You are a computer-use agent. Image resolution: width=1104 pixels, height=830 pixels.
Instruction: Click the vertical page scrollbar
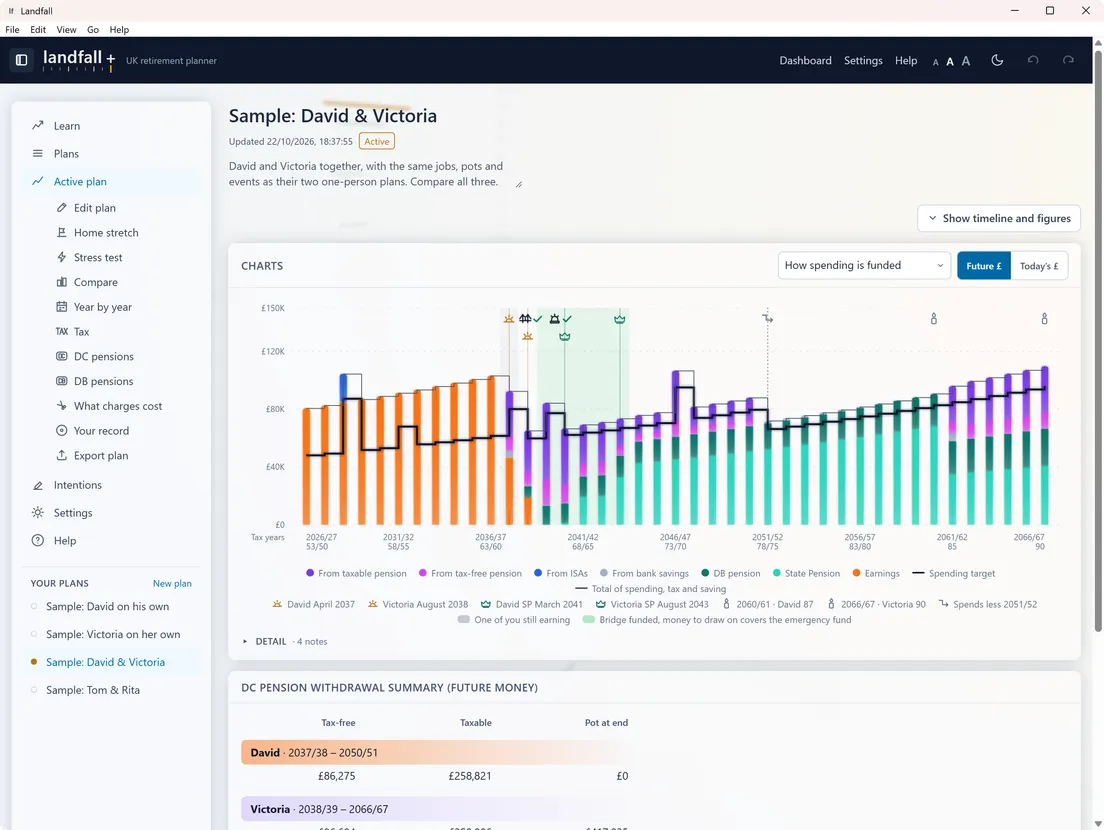(x=1098, y=340)
